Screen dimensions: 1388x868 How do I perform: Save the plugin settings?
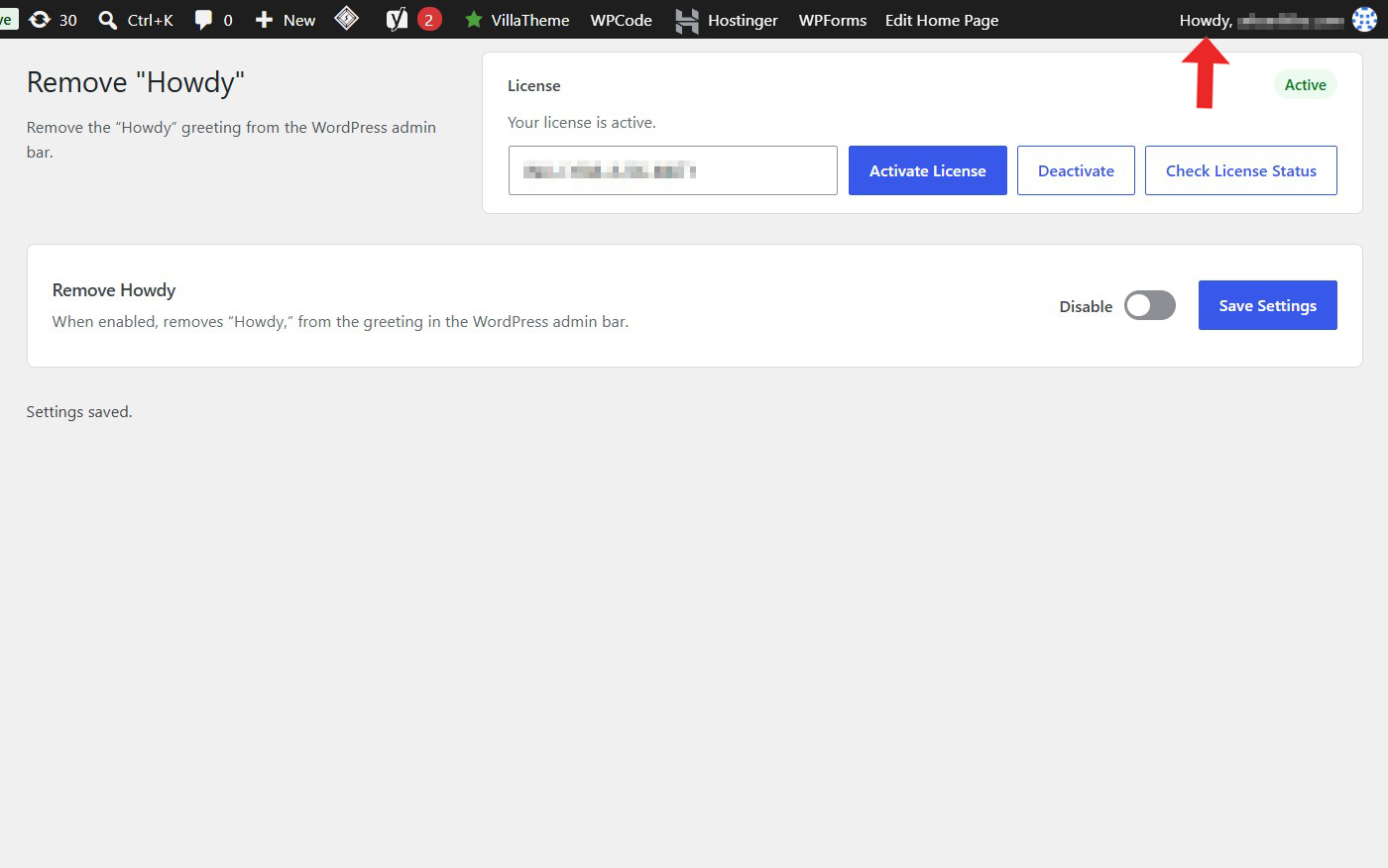click(1268, 305)
